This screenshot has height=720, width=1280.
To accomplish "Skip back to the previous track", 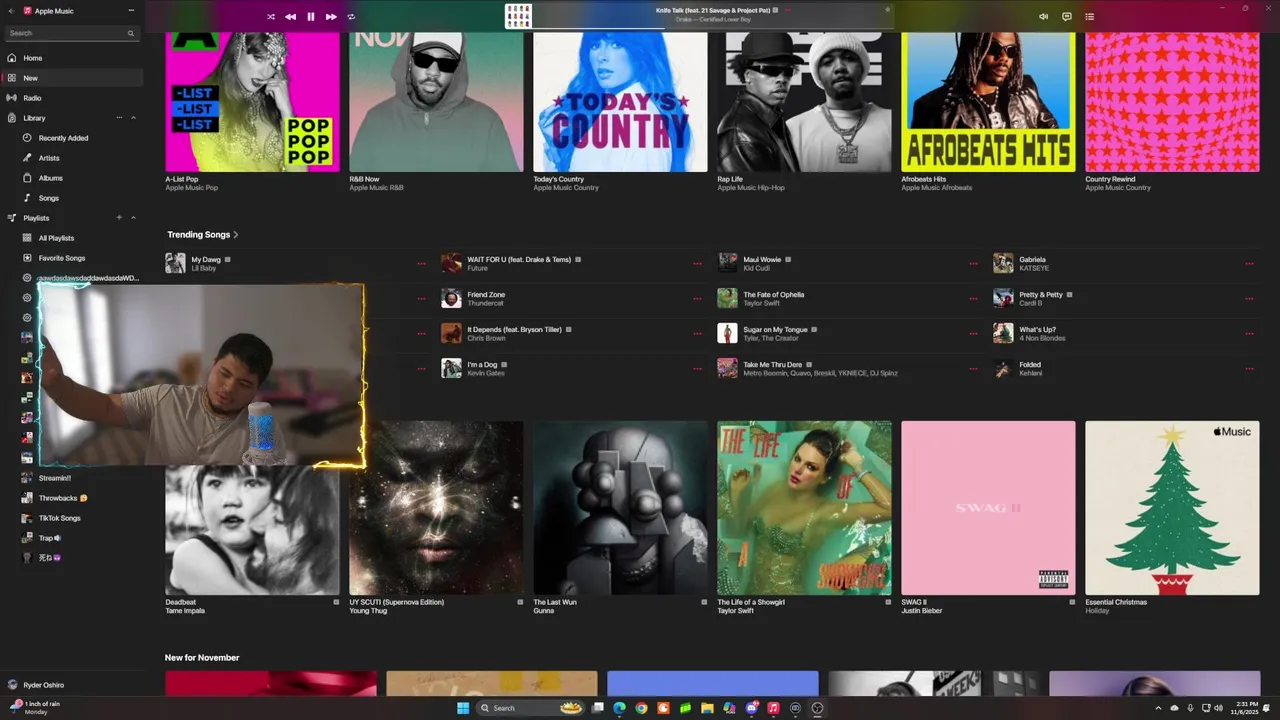I will pos(290,17).
